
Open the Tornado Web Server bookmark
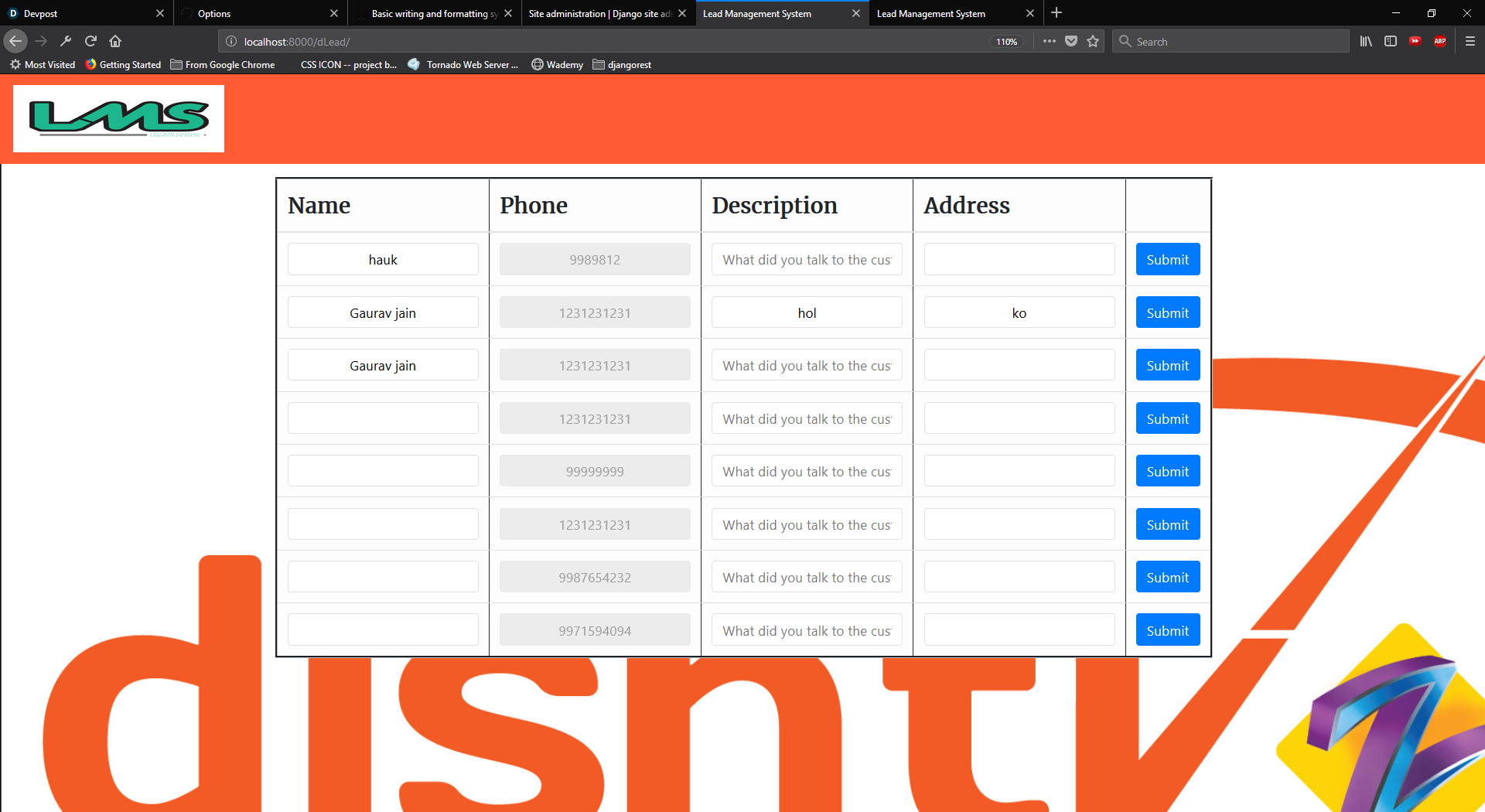[x=463, y=64]
